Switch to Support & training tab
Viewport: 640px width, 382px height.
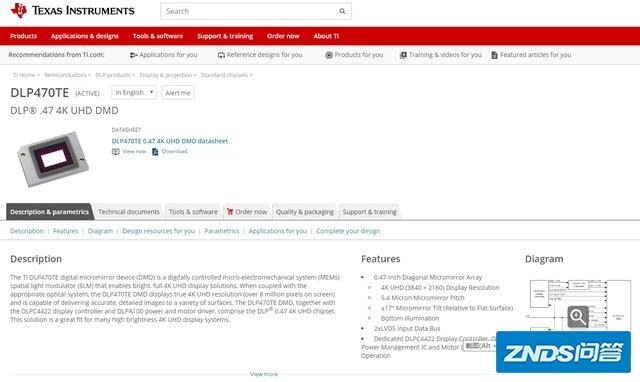[369, 212]
